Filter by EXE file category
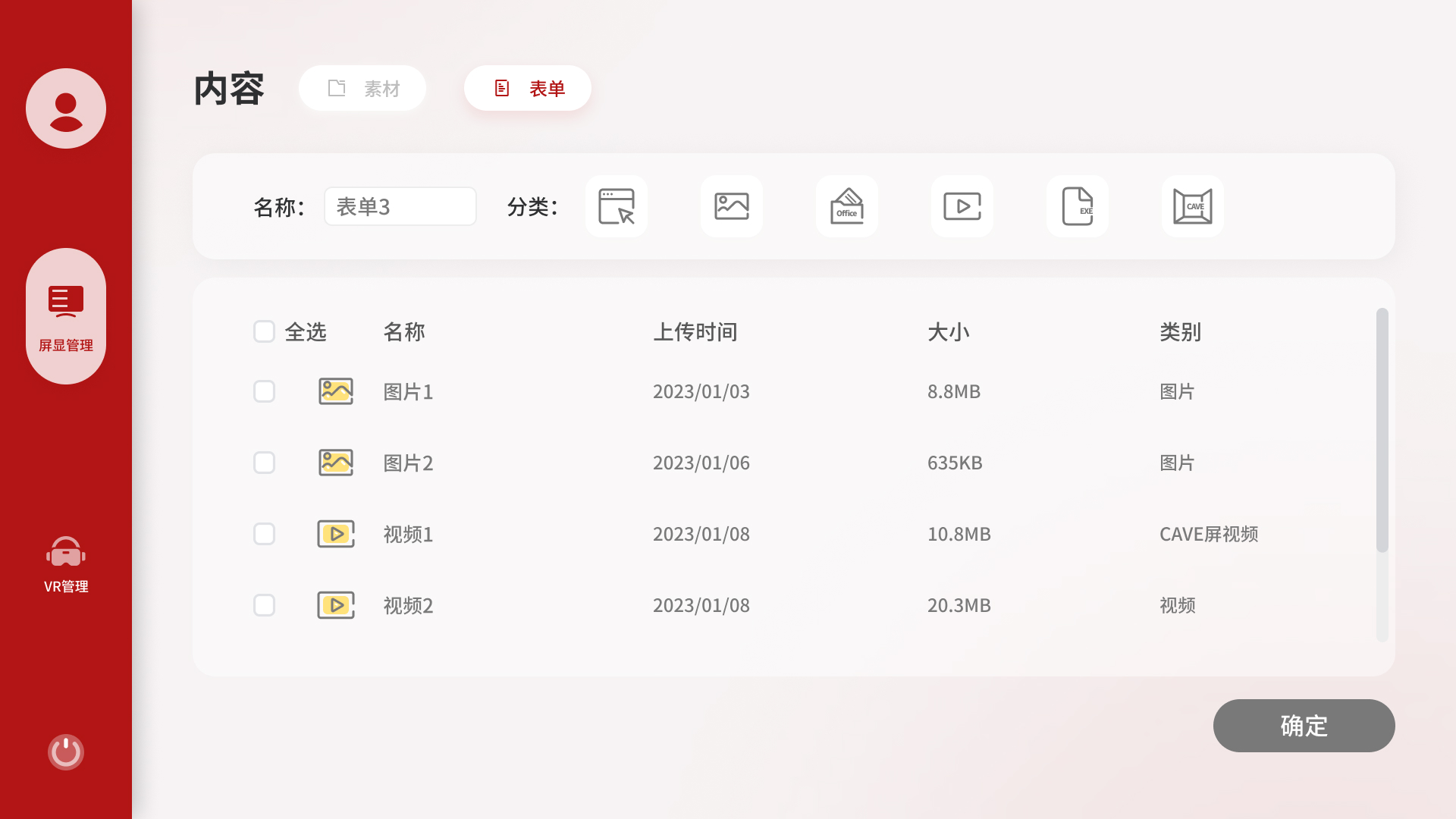Image resolution: width=1456 pixels, height=819 pixels. (x=1077, y=206)
